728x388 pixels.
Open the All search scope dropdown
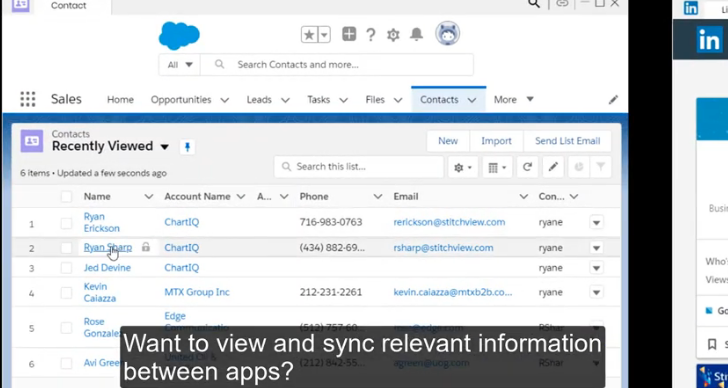[x=180, y=65]
